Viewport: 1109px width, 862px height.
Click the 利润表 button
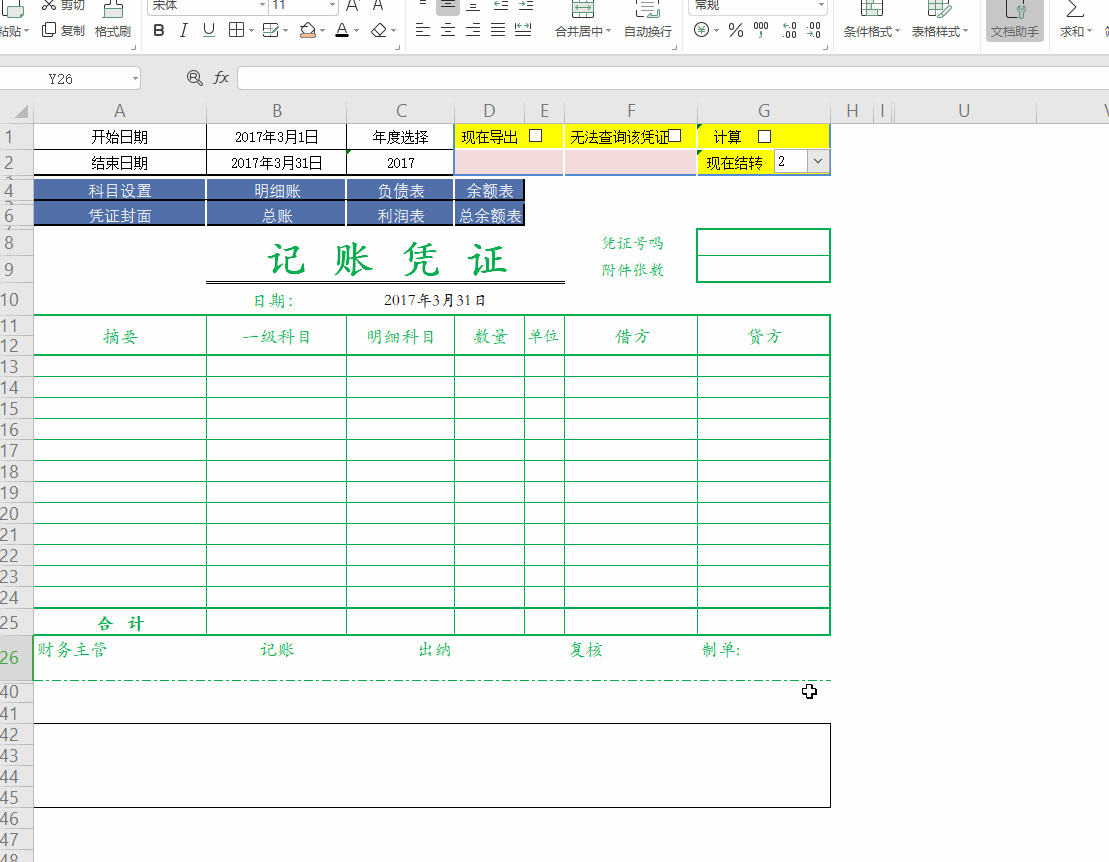pyautogui.click(x=400, y=215)
